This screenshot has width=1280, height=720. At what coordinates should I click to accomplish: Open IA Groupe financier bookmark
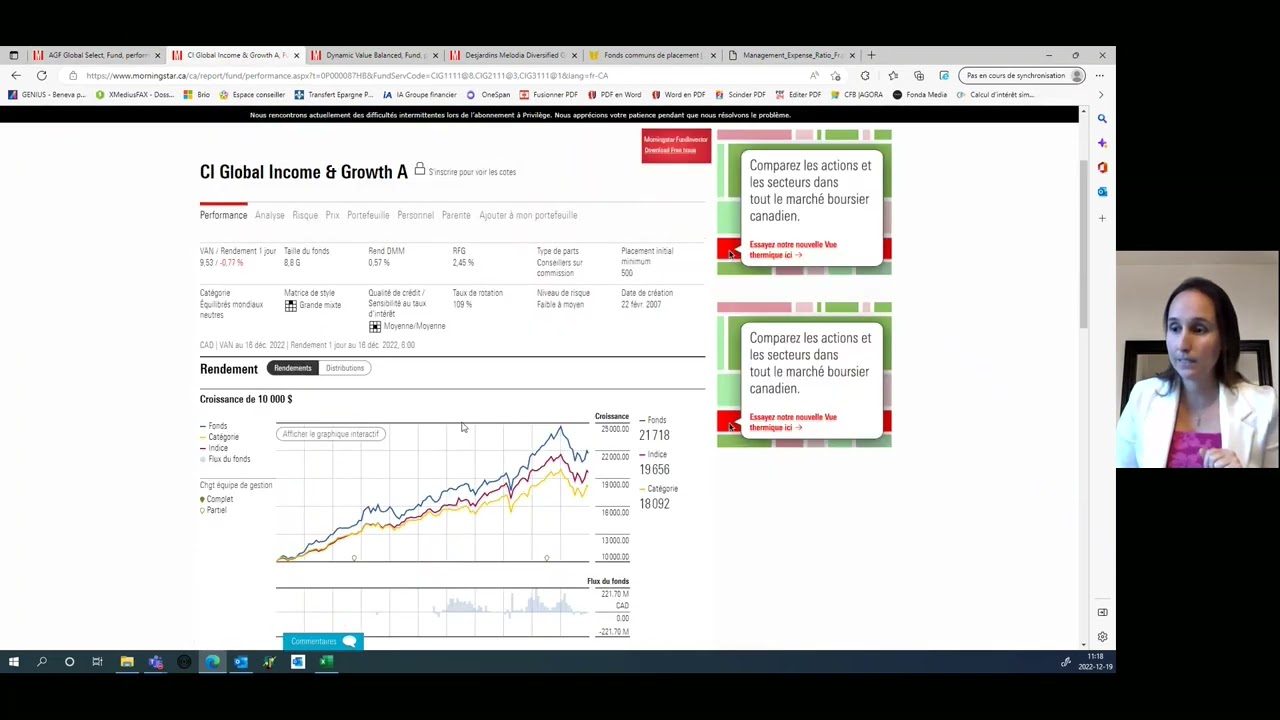click(420, 95)
